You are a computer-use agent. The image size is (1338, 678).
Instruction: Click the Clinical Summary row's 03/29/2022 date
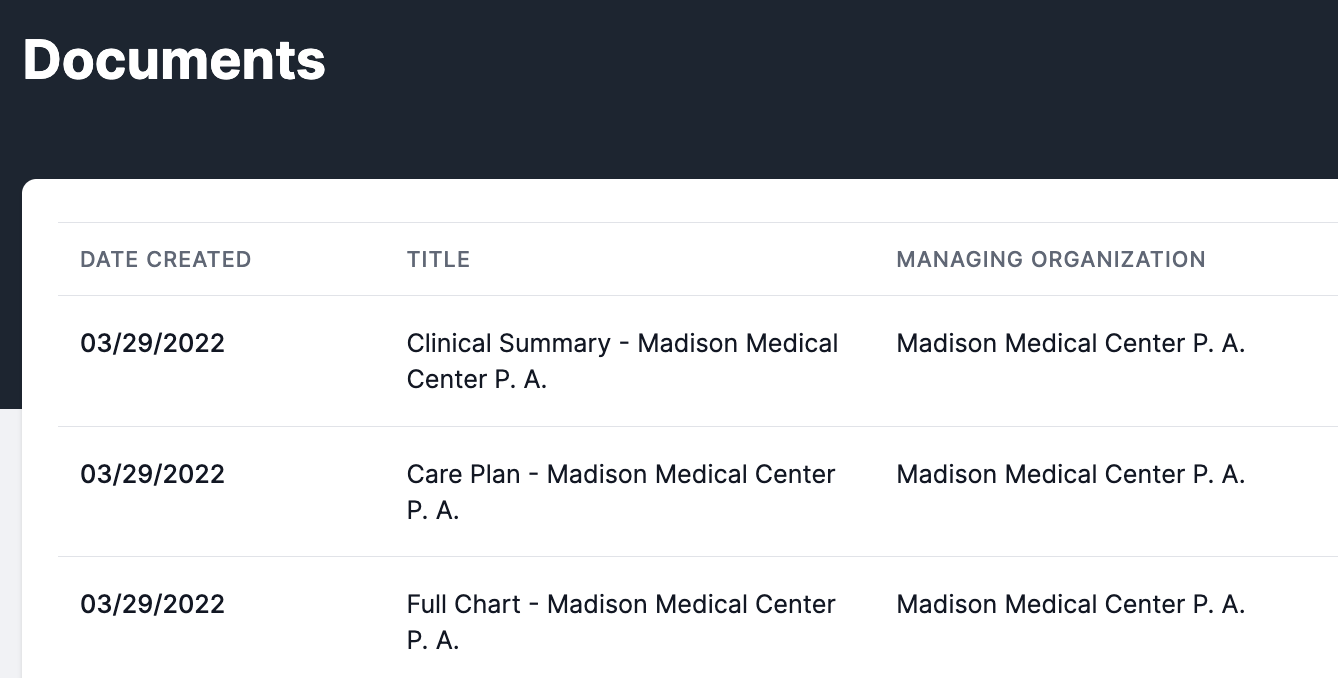click(x=152, y=344)
